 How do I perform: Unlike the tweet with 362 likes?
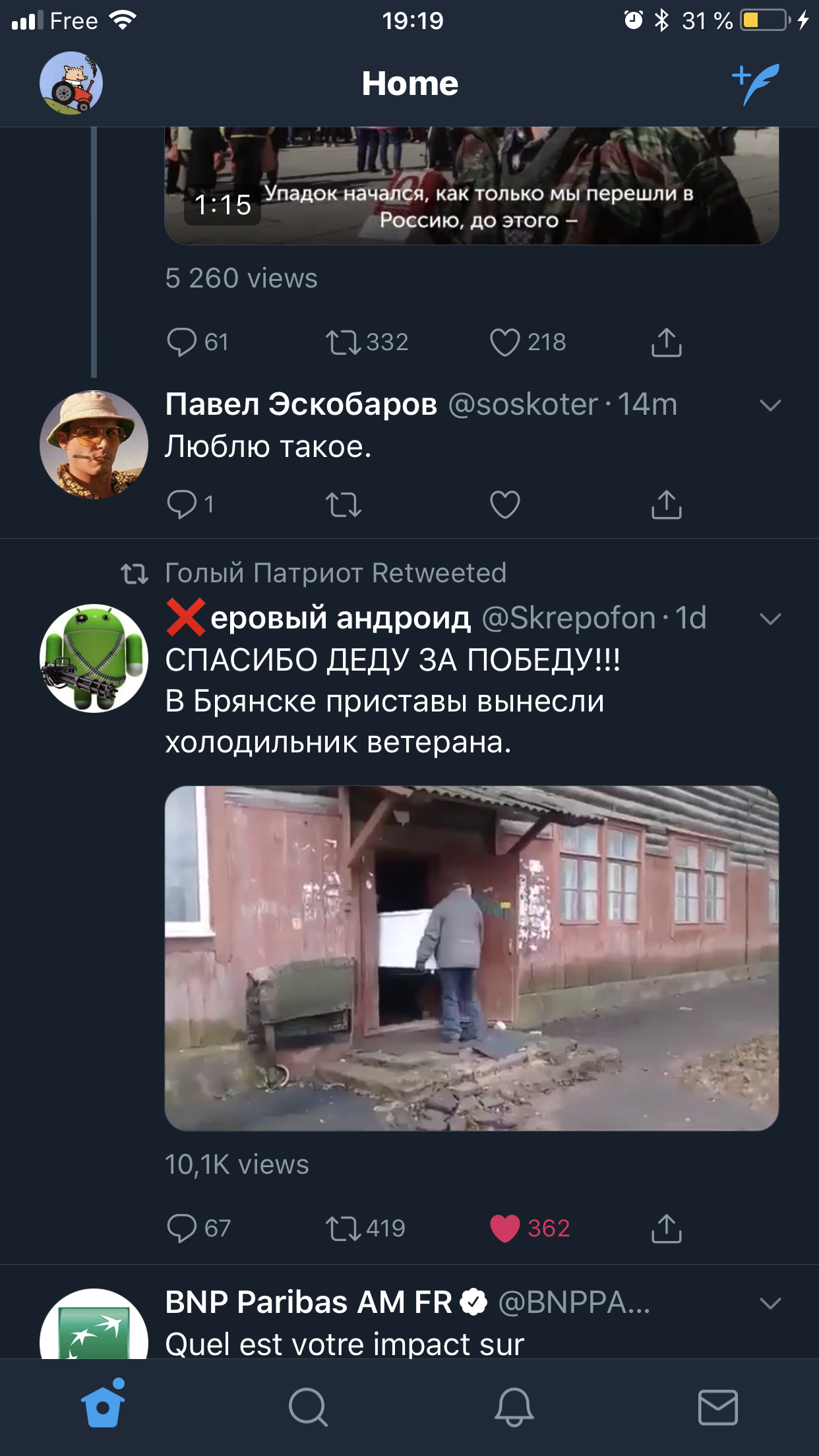pos(530,1228)
